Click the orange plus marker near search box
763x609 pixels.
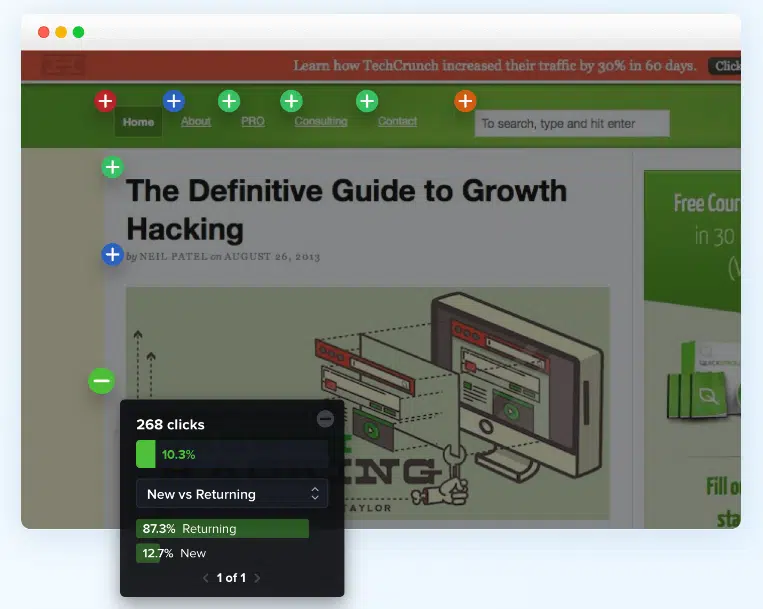point(465,101)
